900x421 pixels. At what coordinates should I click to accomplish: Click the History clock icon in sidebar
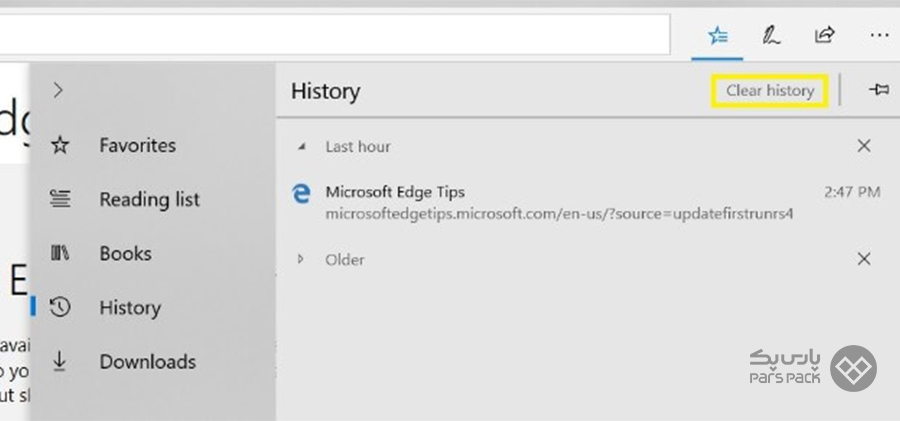[x=60, y=307]
